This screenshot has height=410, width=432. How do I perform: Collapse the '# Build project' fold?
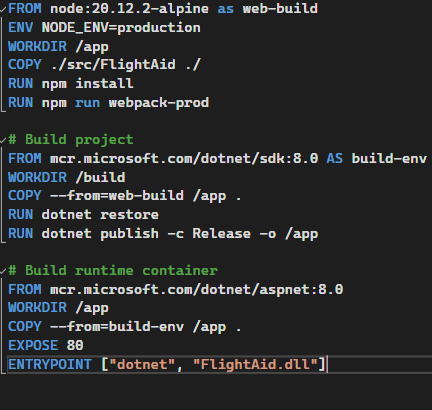click(3, 140)
